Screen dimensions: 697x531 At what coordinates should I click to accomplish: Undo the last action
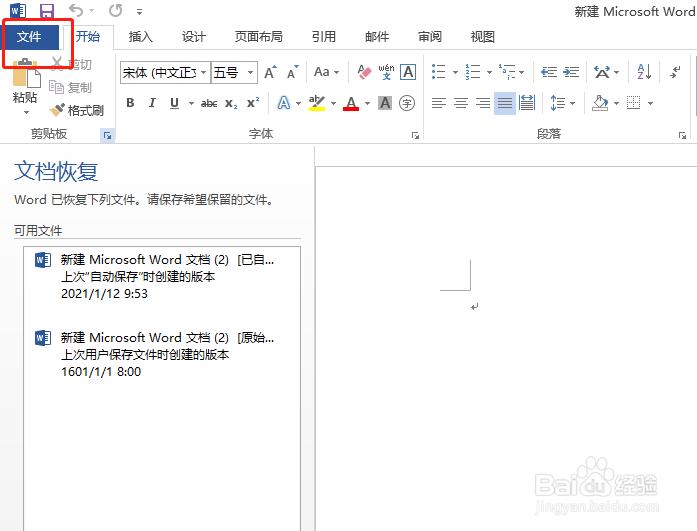(76, 10)
